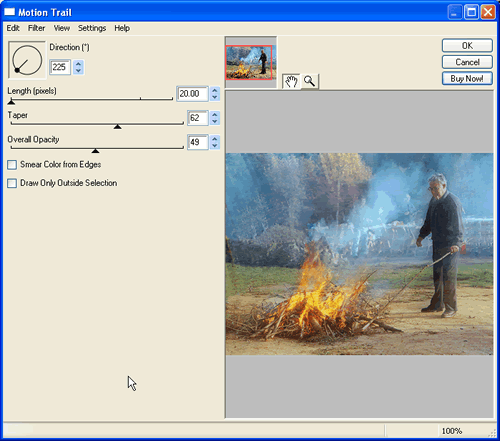Screen dimensions: 500x441
Task: Click the Cancel button
Action: coord(467,62)
